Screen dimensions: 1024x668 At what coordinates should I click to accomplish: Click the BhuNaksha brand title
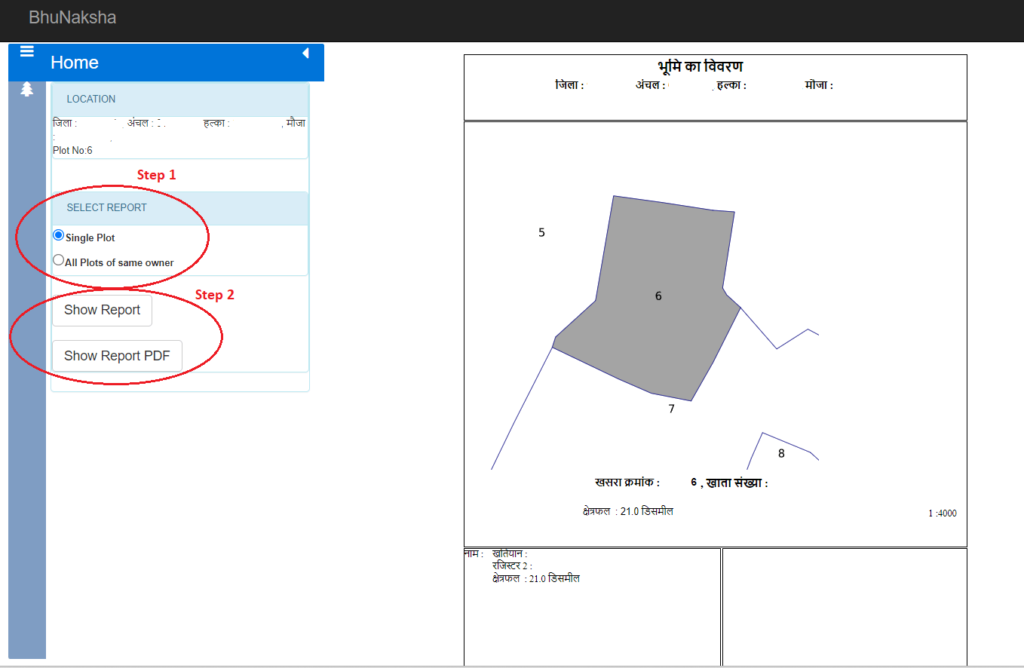pos(72,17)
